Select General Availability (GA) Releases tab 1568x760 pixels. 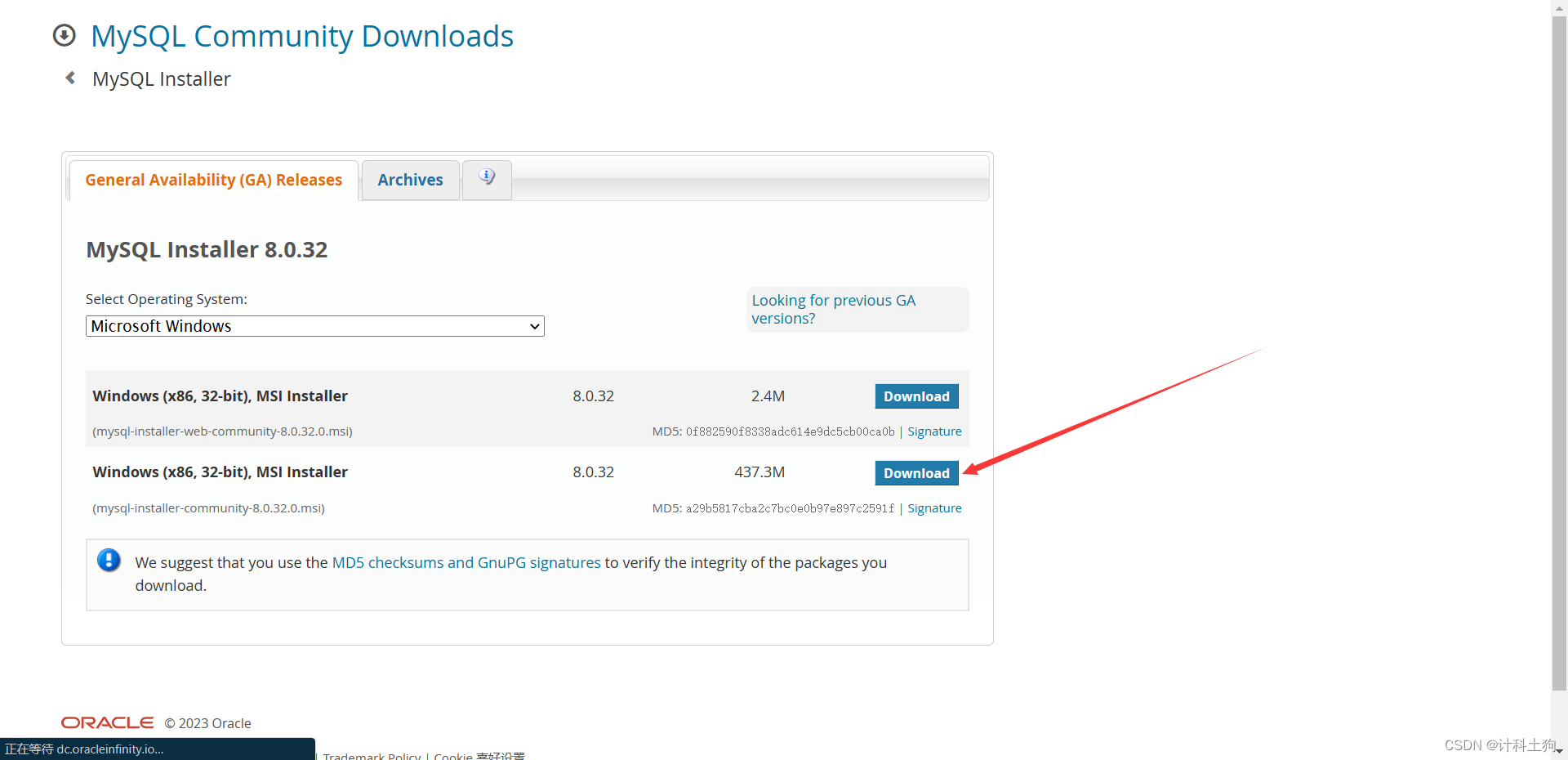pyautogui.click(x=213, y=180)
